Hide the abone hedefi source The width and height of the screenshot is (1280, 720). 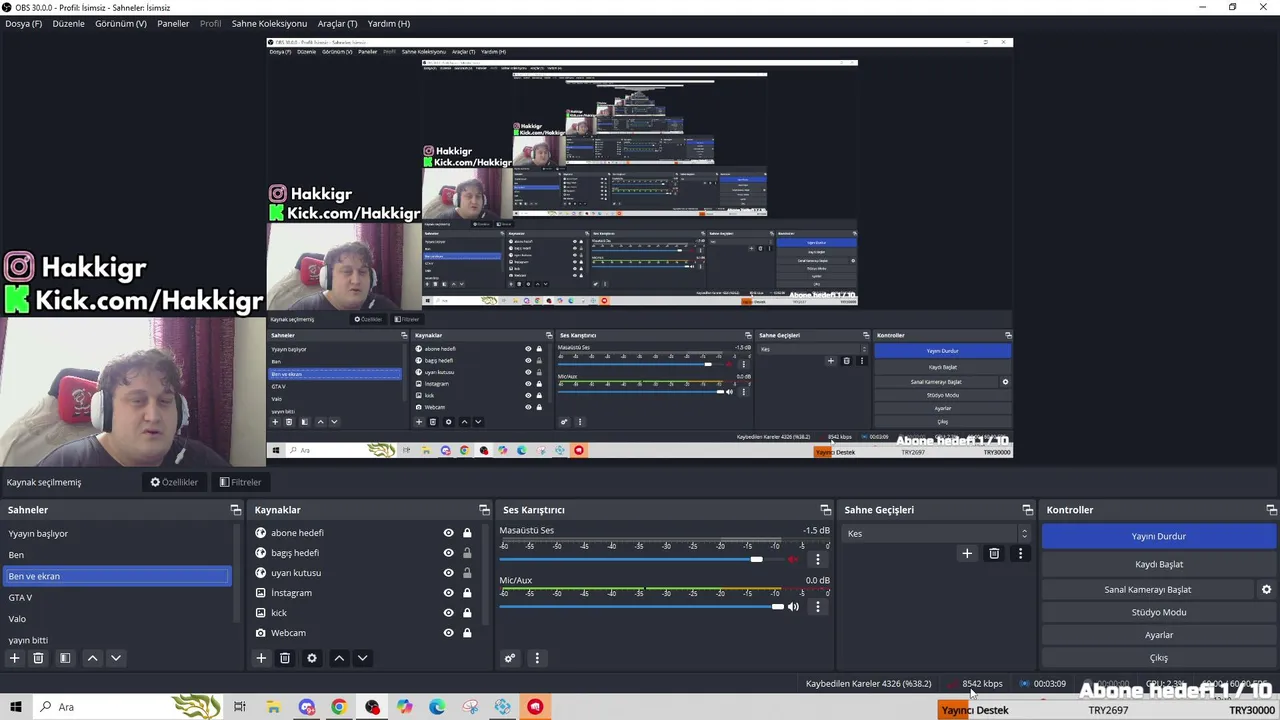tap(448, 533)
